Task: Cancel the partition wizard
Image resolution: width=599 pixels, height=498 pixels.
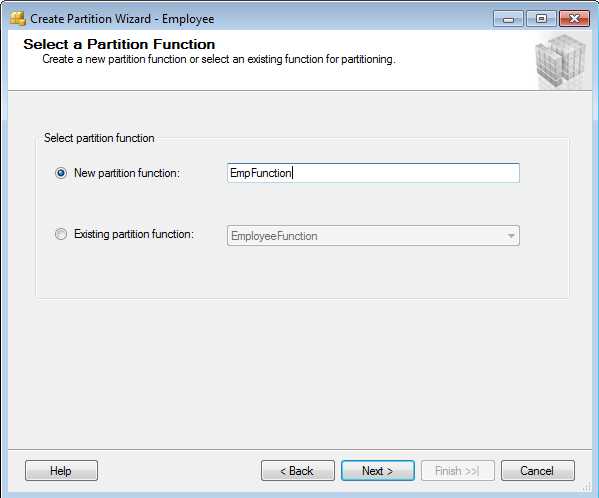Action: coord(537,471)
